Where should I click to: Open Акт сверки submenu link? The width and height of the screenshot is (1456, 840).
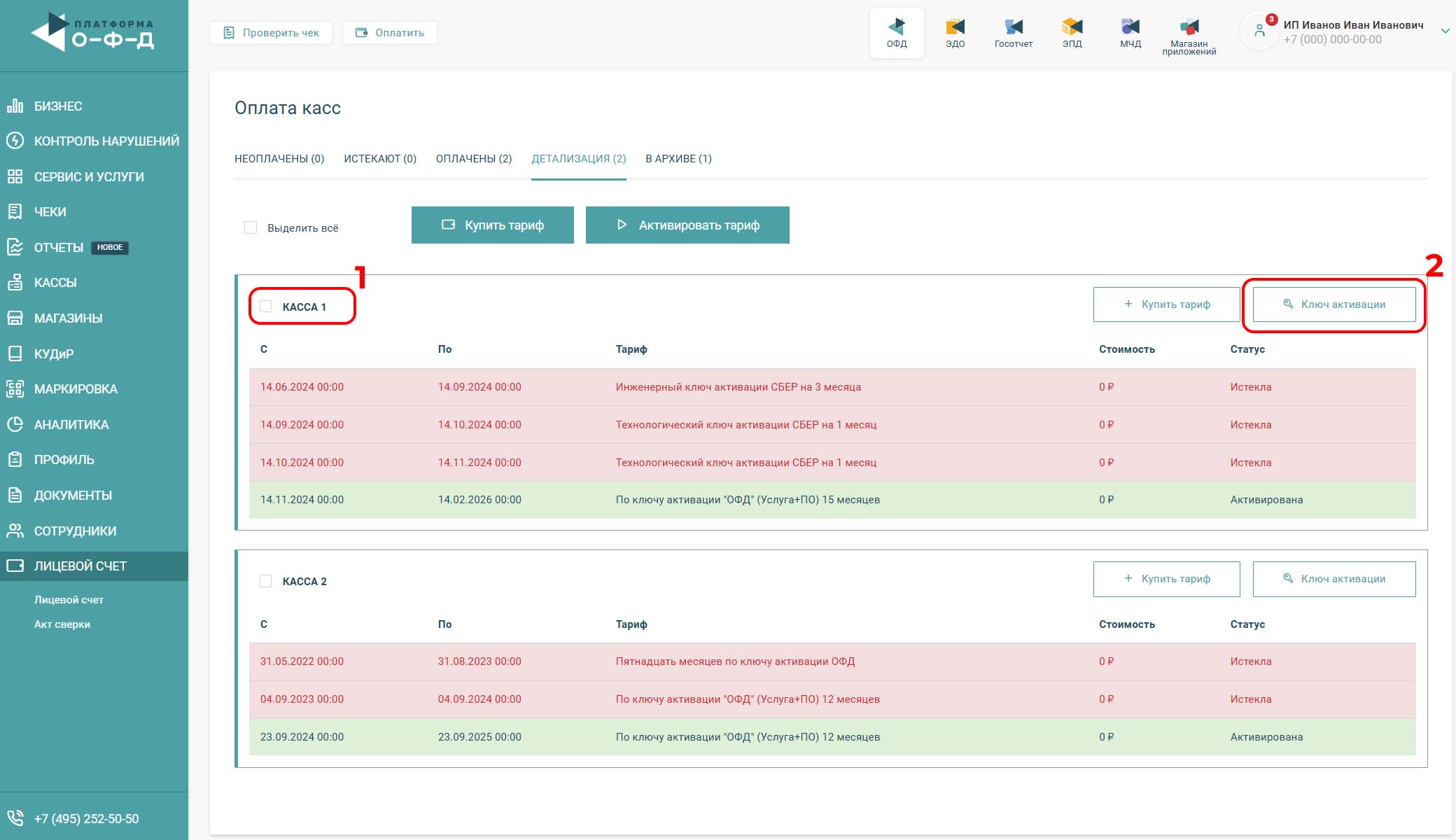(x=62, y=624)
